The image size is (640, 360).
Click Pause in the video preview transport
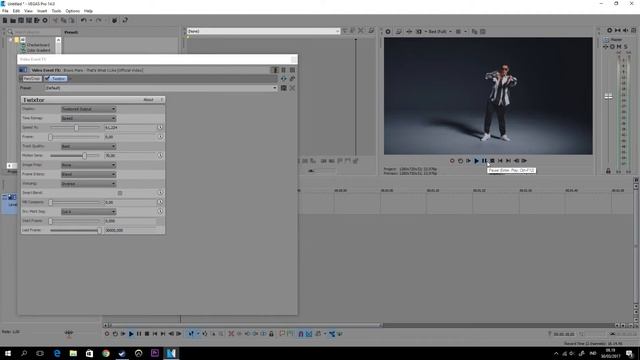click(x=484, y=161)
